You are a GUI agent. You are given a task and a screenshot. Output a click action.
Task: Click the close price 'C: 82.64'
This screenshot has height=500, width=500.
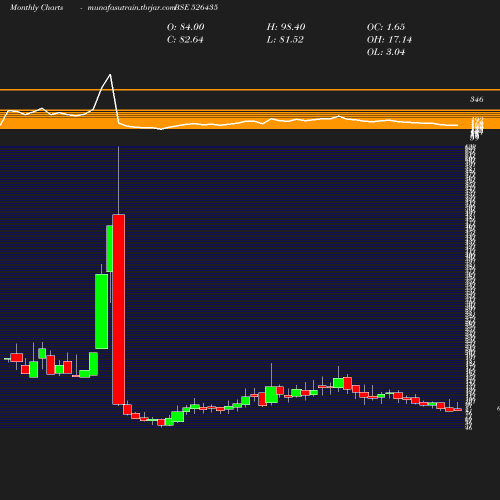coord(185,40)
